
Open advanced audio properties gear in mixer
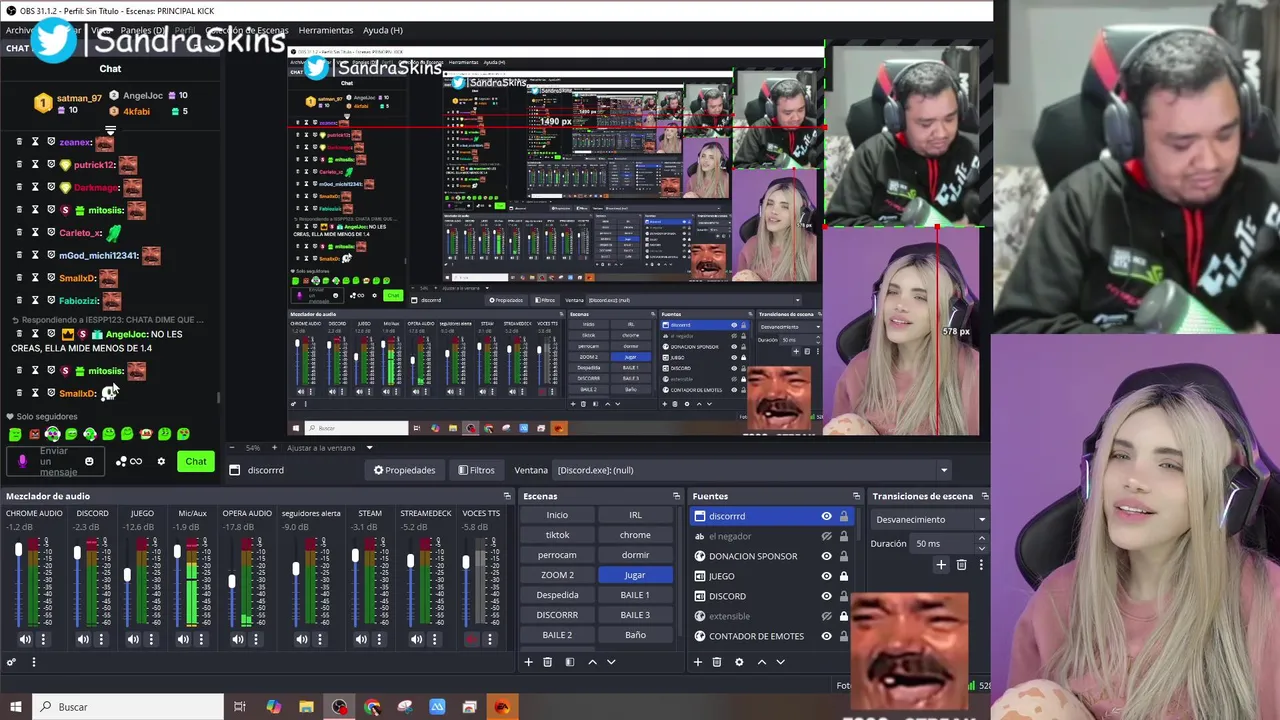[x=11, y=662]
